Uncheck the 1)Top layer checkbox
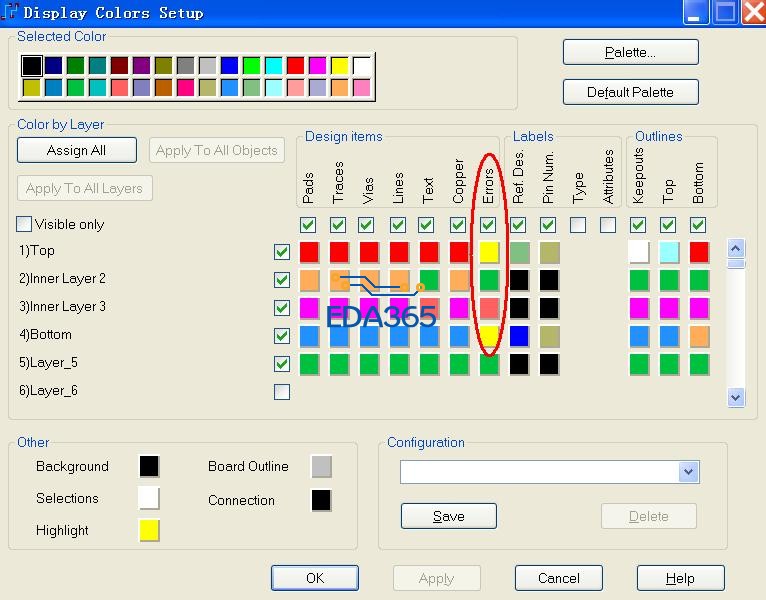Screen dimensions: 766x600 (x=282, y=252)
